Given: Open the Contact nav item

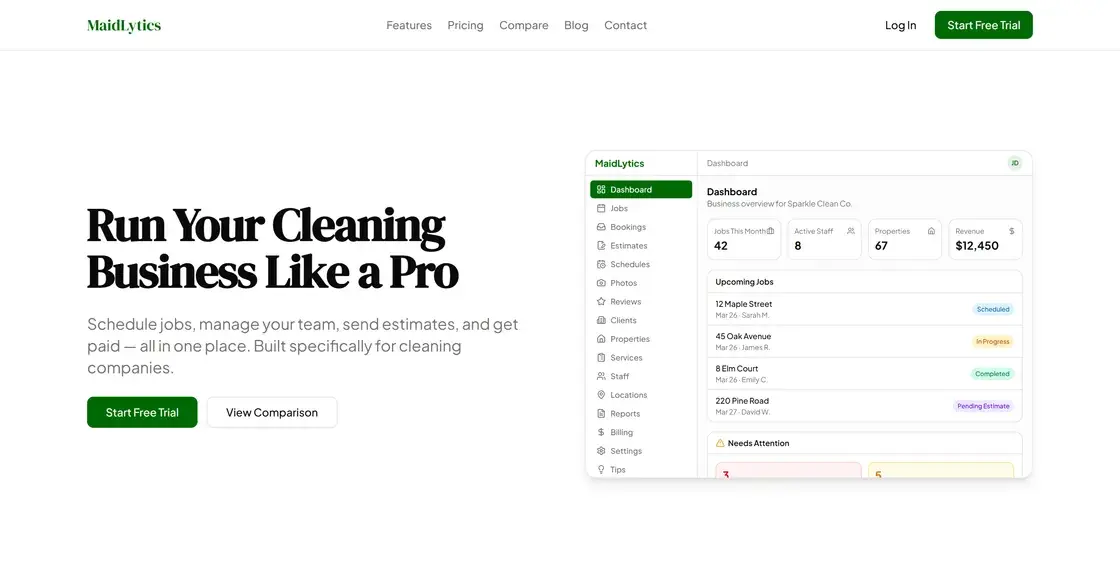Looking at the screenshot, I should click(x=625, y=25).
